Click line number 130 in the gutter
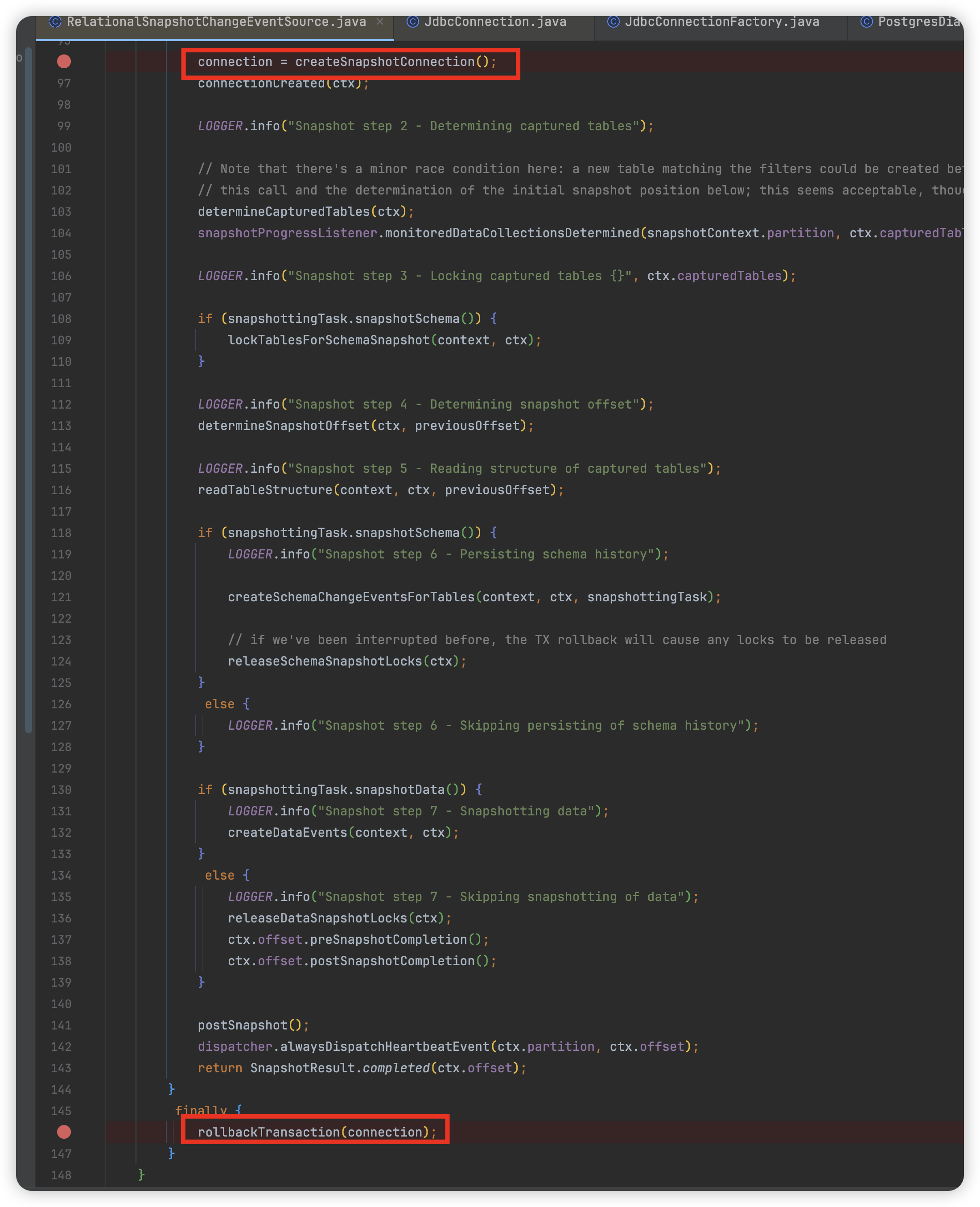Image resolution: width=980 pixels, height=1207 pixels. pos(61,790)
